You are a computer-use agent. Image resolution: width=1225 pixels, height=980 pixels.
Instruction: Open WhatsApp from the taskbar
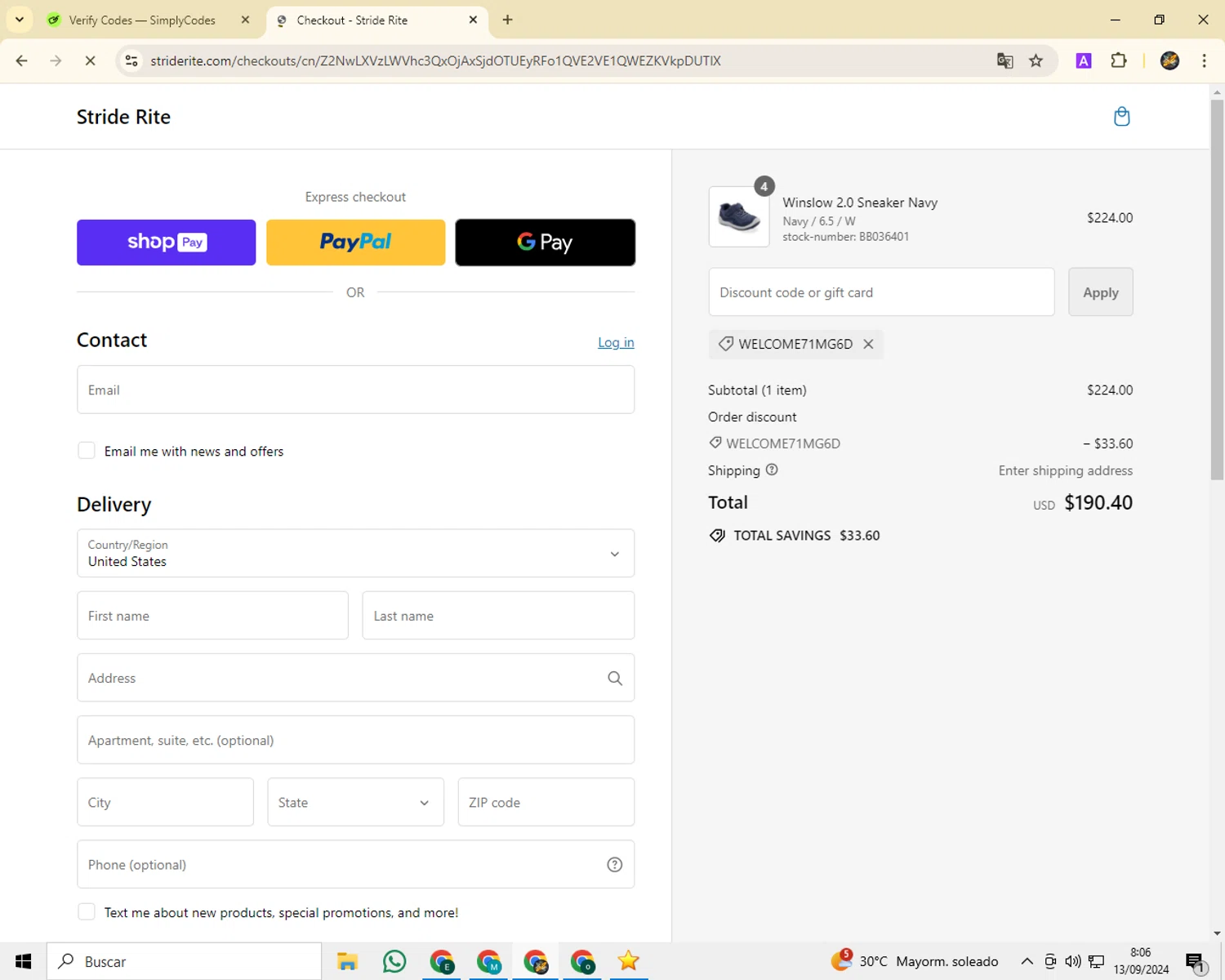click(x=394, y=961)
